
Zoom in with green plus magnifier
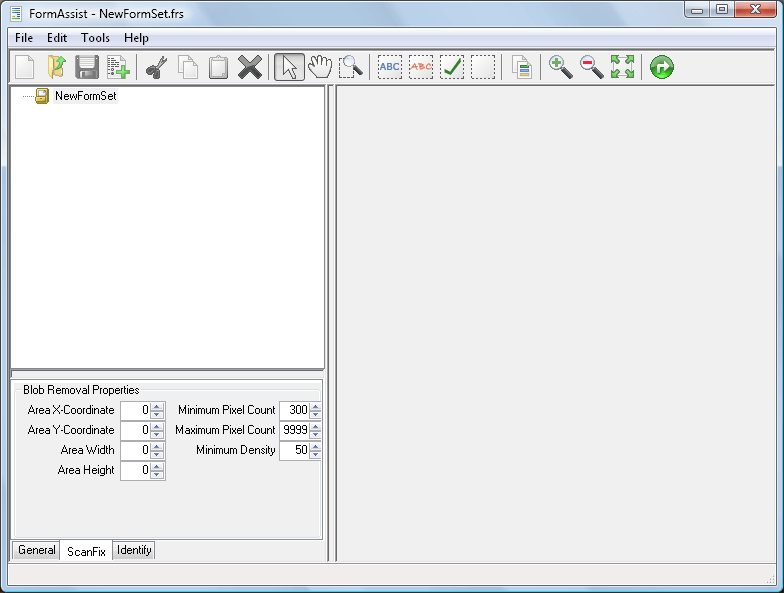pyautogui.click(x=560, y=67)
